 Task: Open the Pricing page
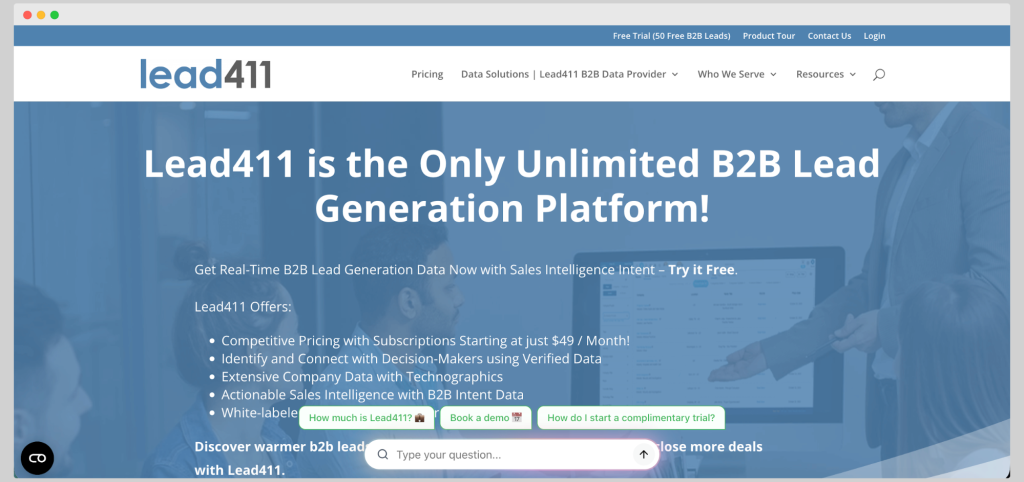click(x=427, y=74)
